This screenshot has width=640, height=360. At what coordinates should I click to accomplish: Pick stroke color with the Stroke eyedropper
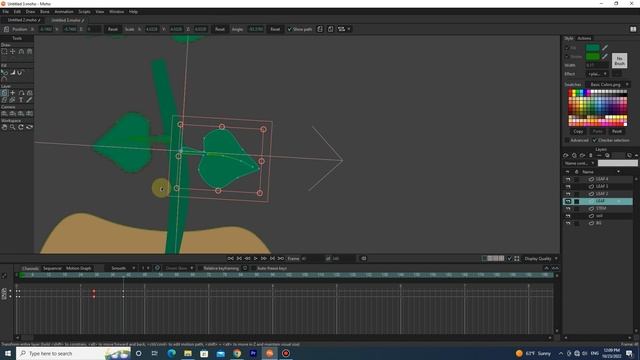pos(605,56)
